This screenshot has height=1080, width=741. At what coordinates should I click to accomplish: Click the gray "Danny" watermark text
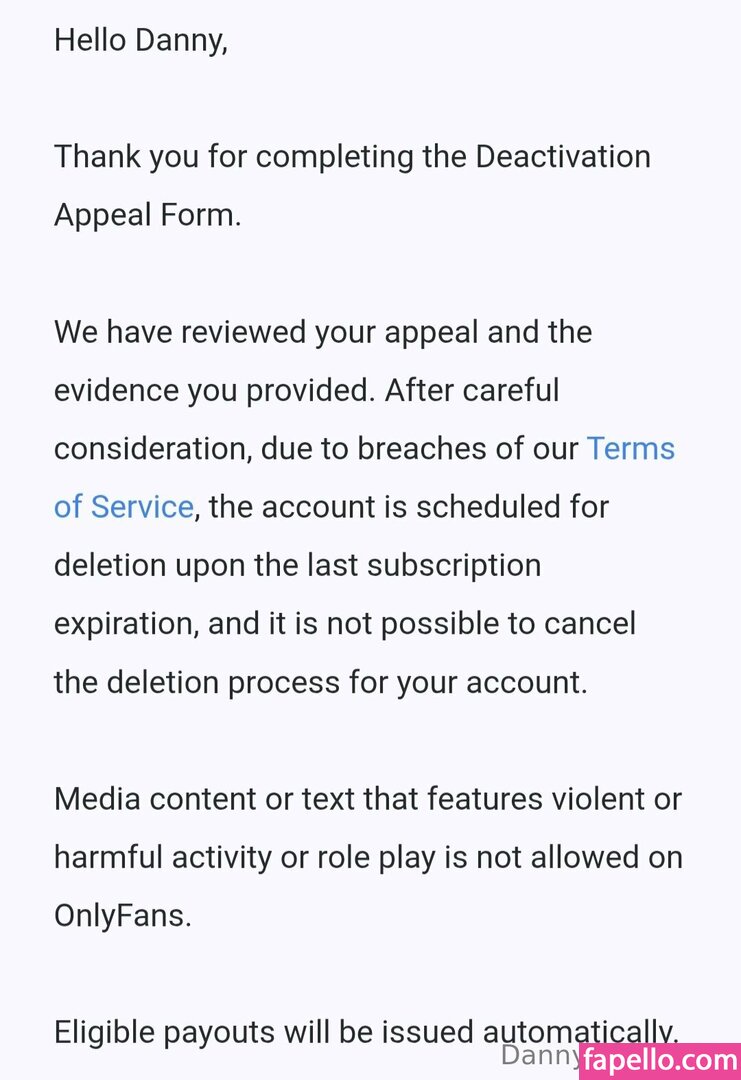pos(538,1056)
